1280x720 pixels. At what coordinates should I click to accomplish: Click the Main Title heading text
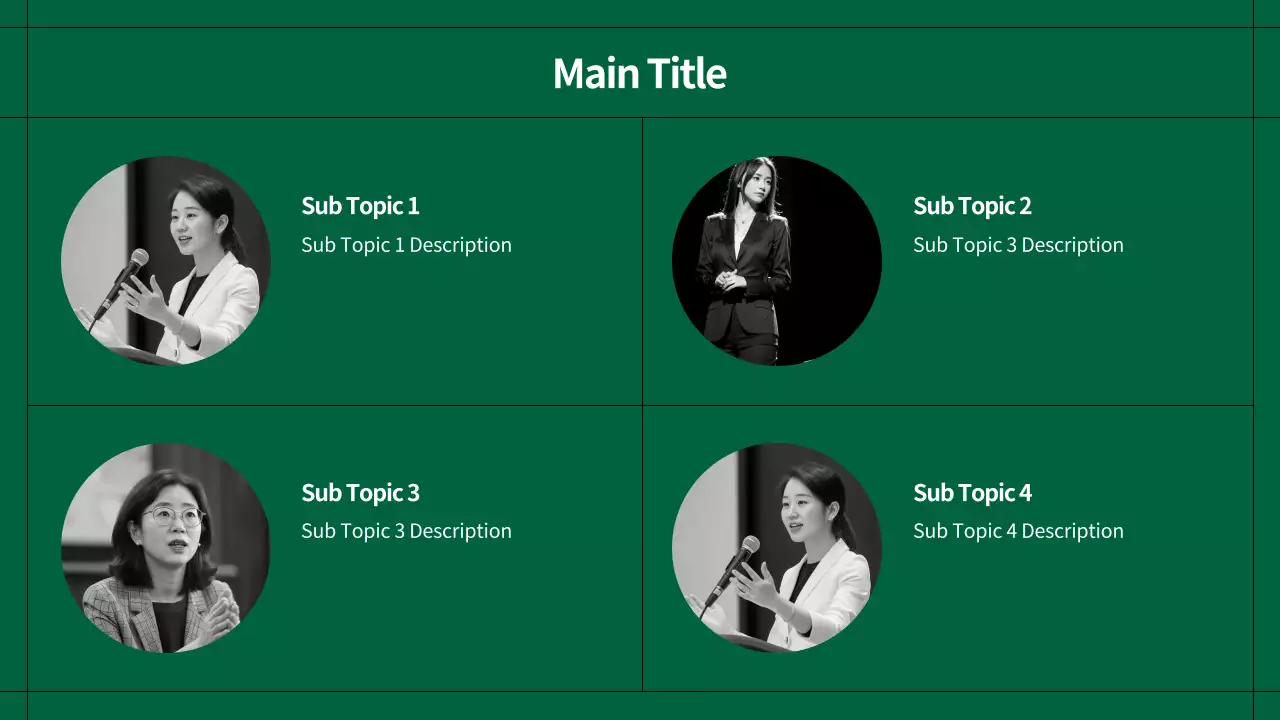(x=639, y=74)
